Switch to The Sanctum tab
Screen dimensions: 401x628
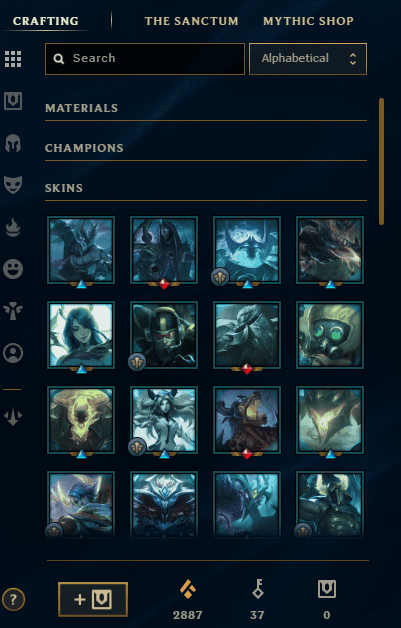(191, 21)
